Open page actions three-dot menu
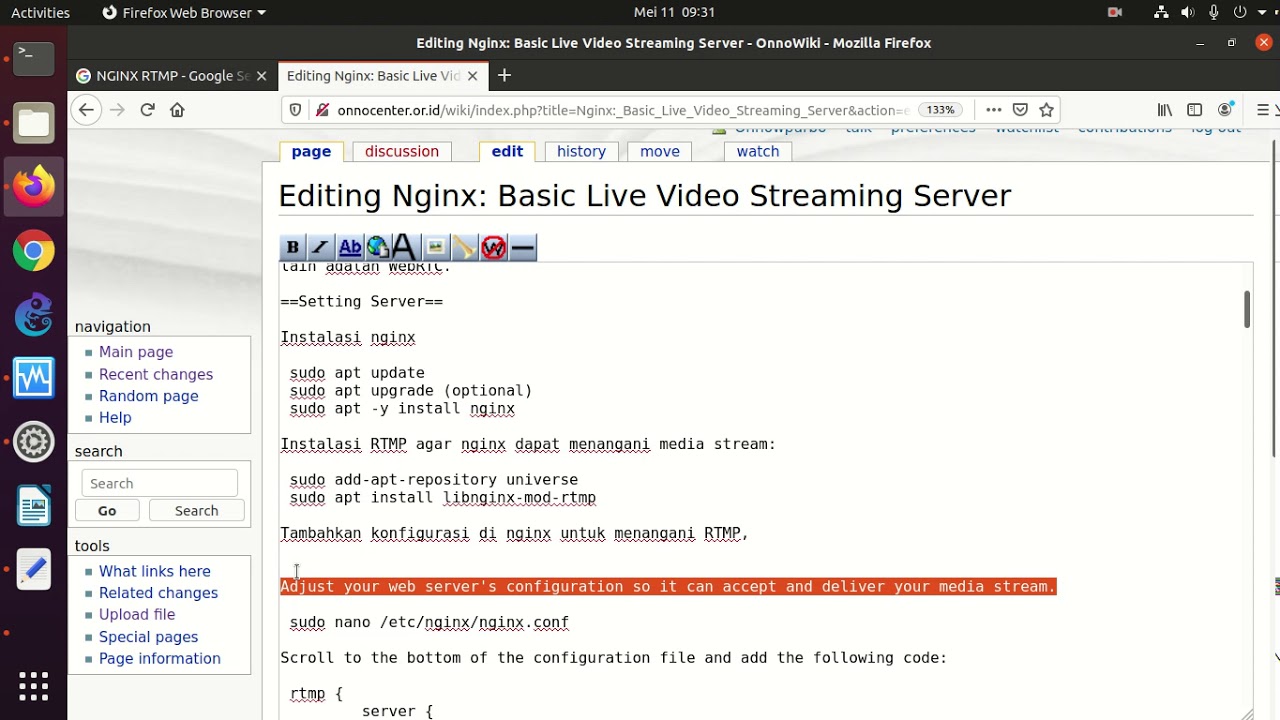The image size is (1280, 720). pos(993,110)
